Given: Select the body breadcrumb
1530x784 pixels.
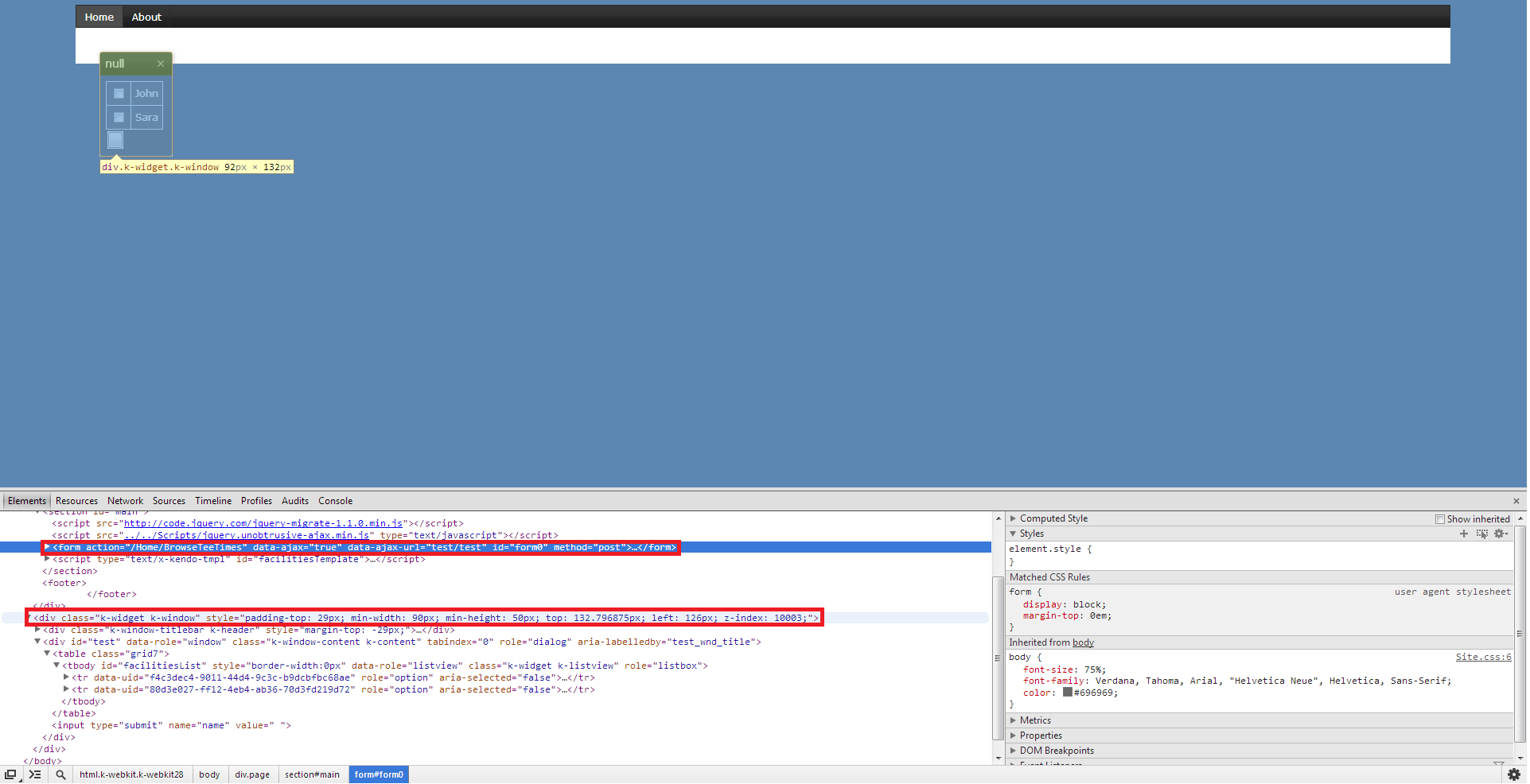Looking at the screenshot, I should tap(209, 774).
